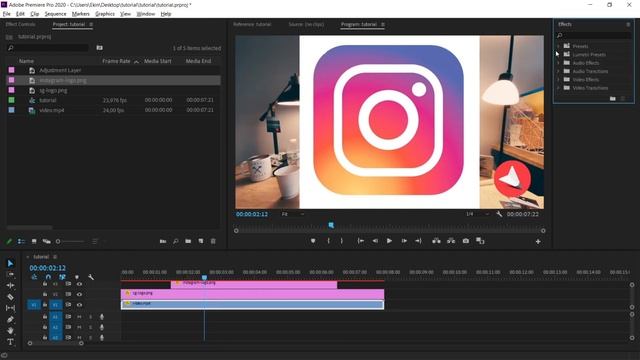Click the Play button in Program monitor
640x360 pixels.
coord(389,241)
